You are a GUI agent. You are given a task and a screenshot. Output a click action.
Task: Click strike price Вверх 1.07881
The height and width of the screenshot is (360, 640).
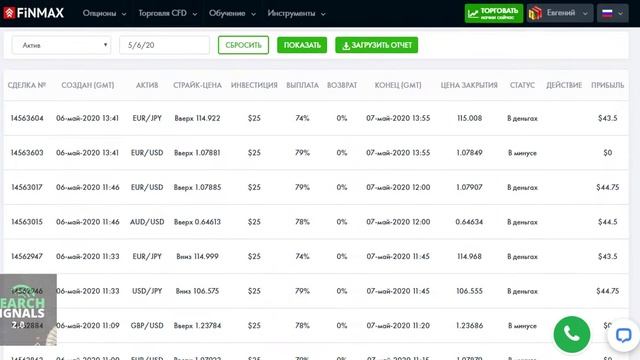(197, 153)
